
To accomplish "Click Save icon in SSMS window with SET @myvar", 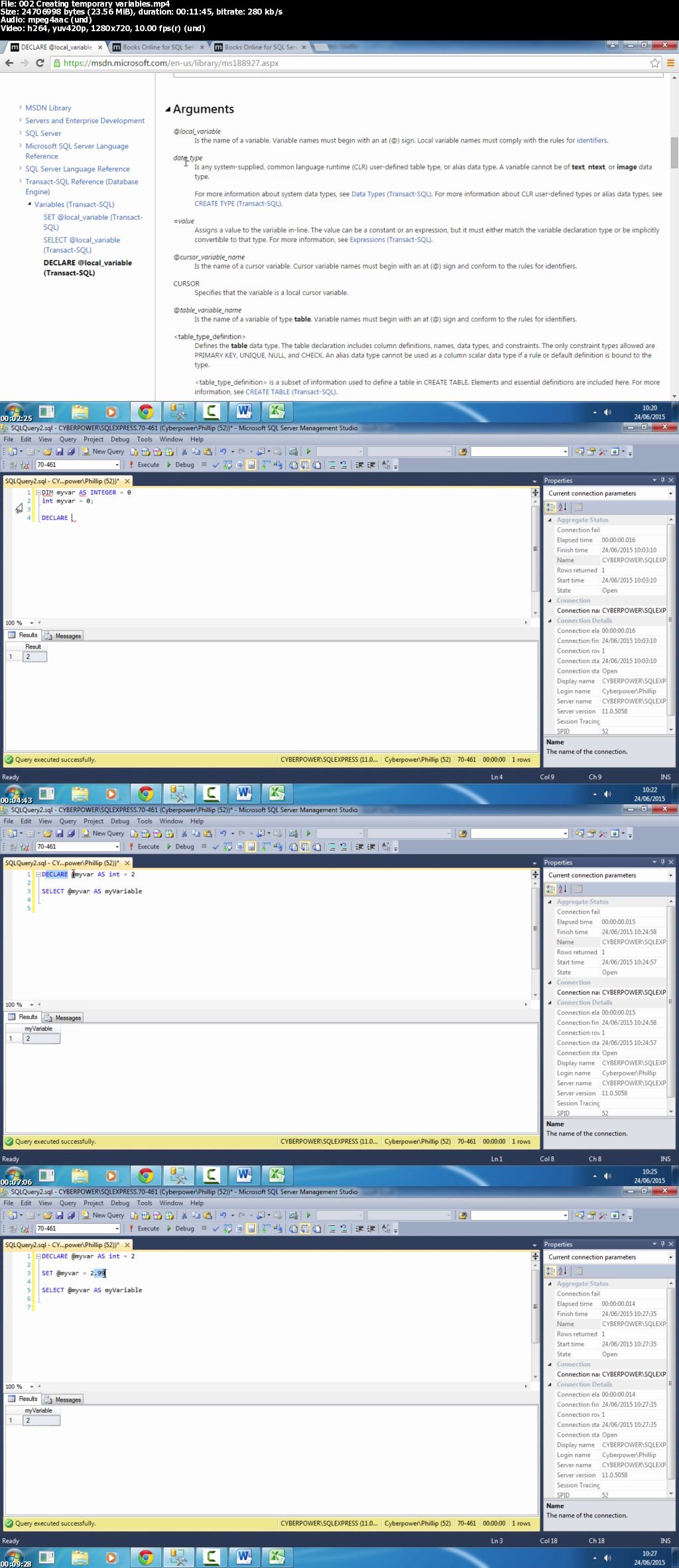I will click(x=59, y=1215).
